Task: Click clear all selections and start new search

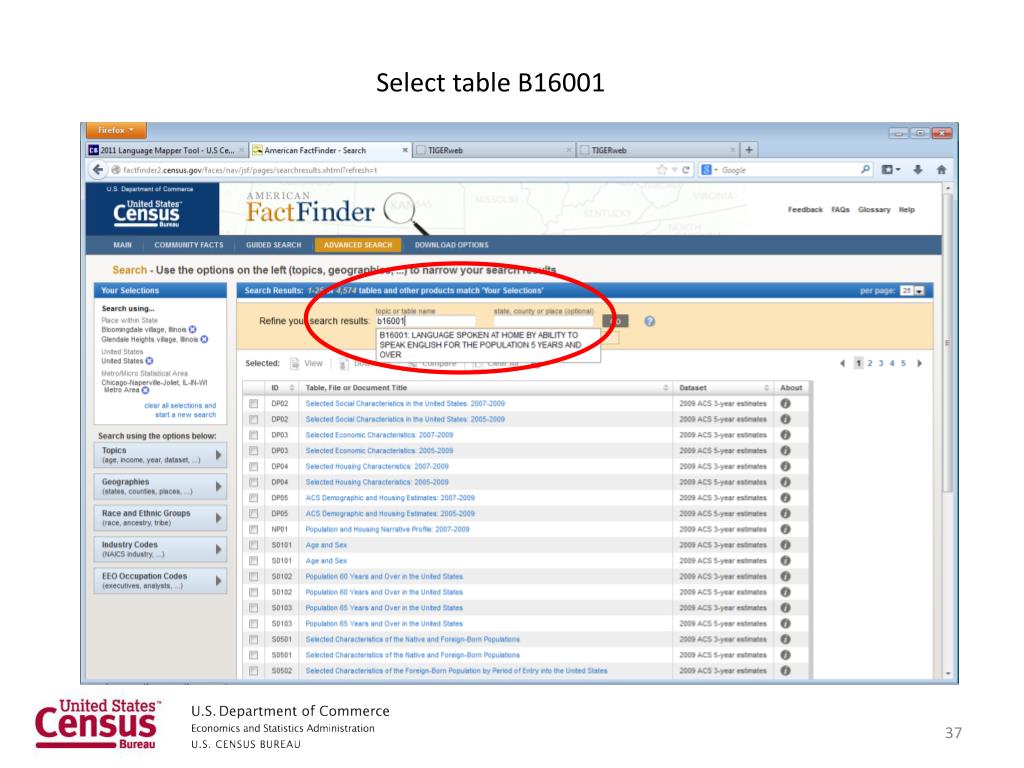Action: [x=180, y=410]
